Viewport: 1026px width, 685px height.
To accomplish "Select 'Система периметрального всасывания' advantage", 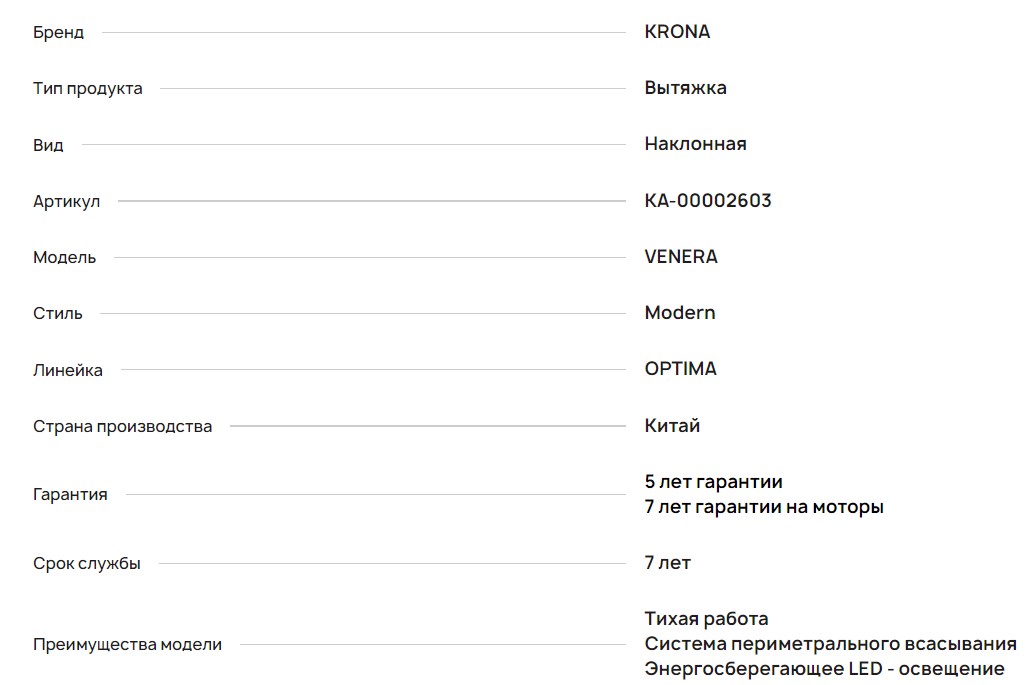I will point(830,644).
